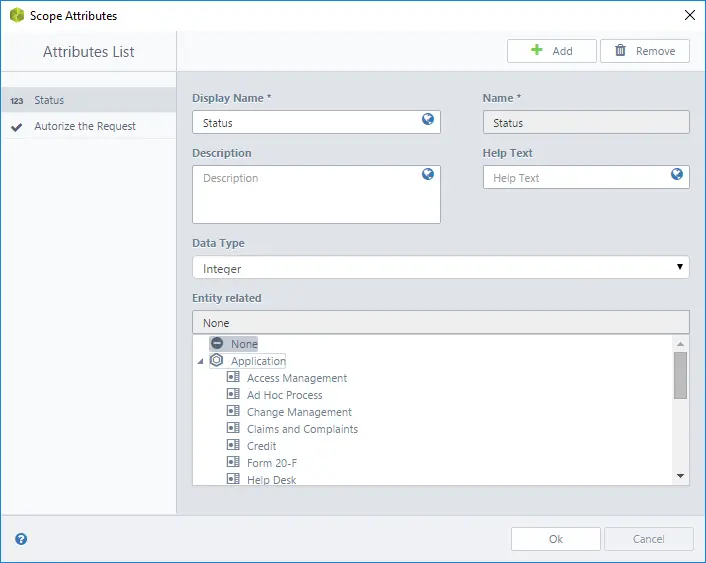Image resolution: width=706 pixels, height=563 pixels.
Task: Click the Name field containing Status
Action: [x=586, y=122]
